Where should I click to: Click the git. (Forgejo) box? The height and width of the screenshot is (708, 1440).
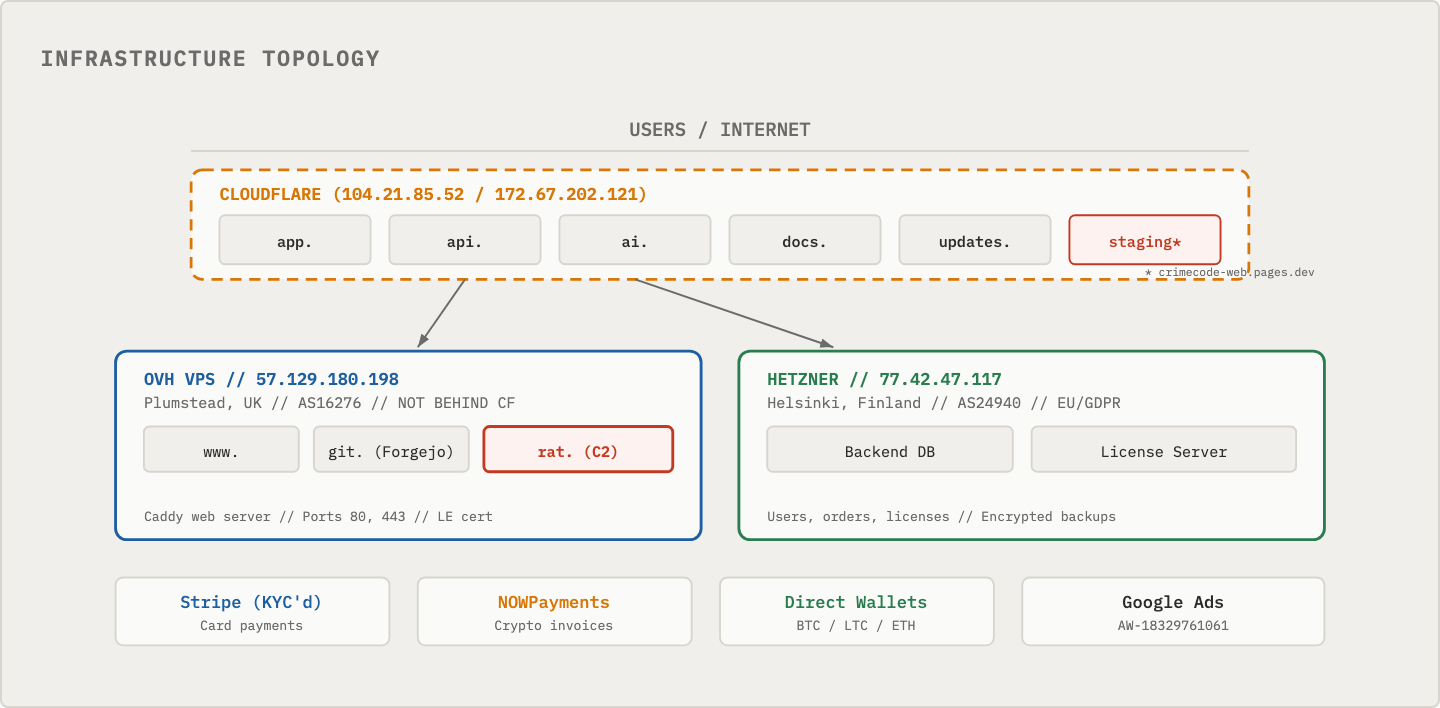(391, 449)
